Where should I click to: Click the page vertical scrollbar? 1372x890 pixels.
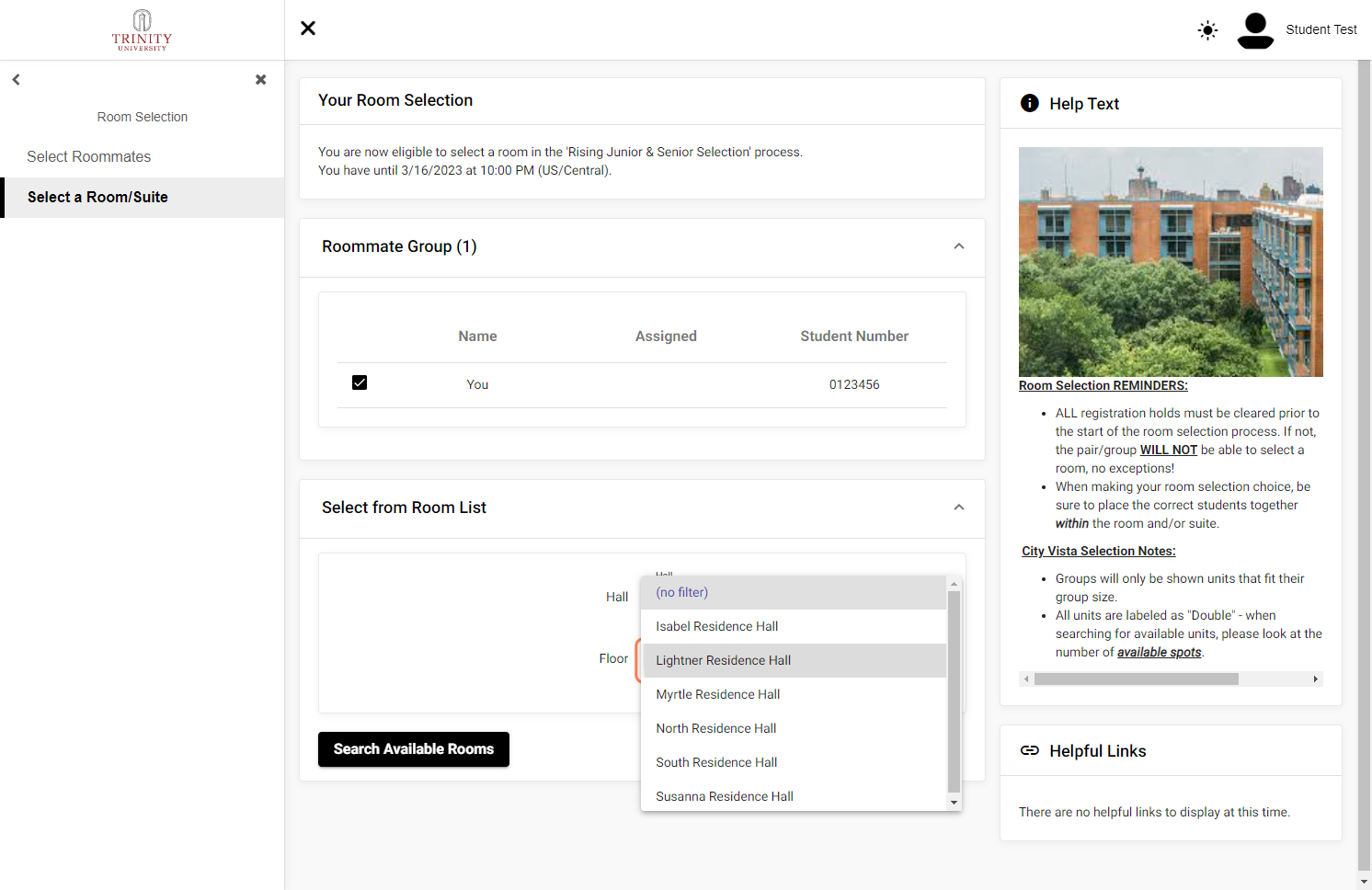coord(1364,464)
